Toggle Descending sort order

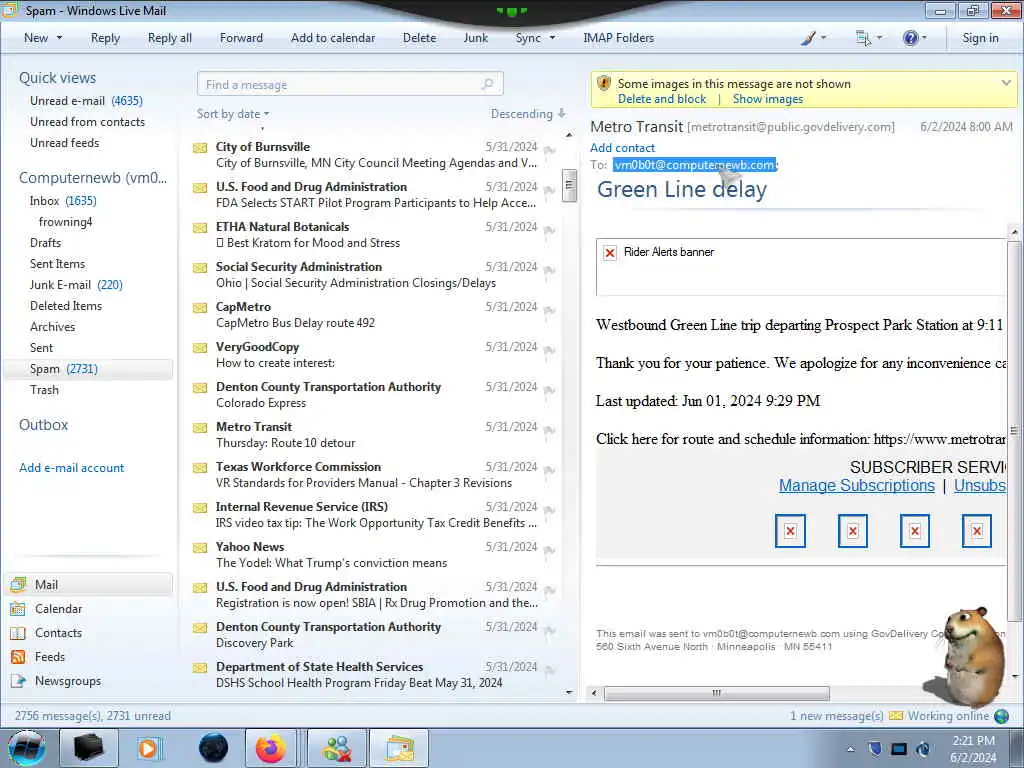528,114
